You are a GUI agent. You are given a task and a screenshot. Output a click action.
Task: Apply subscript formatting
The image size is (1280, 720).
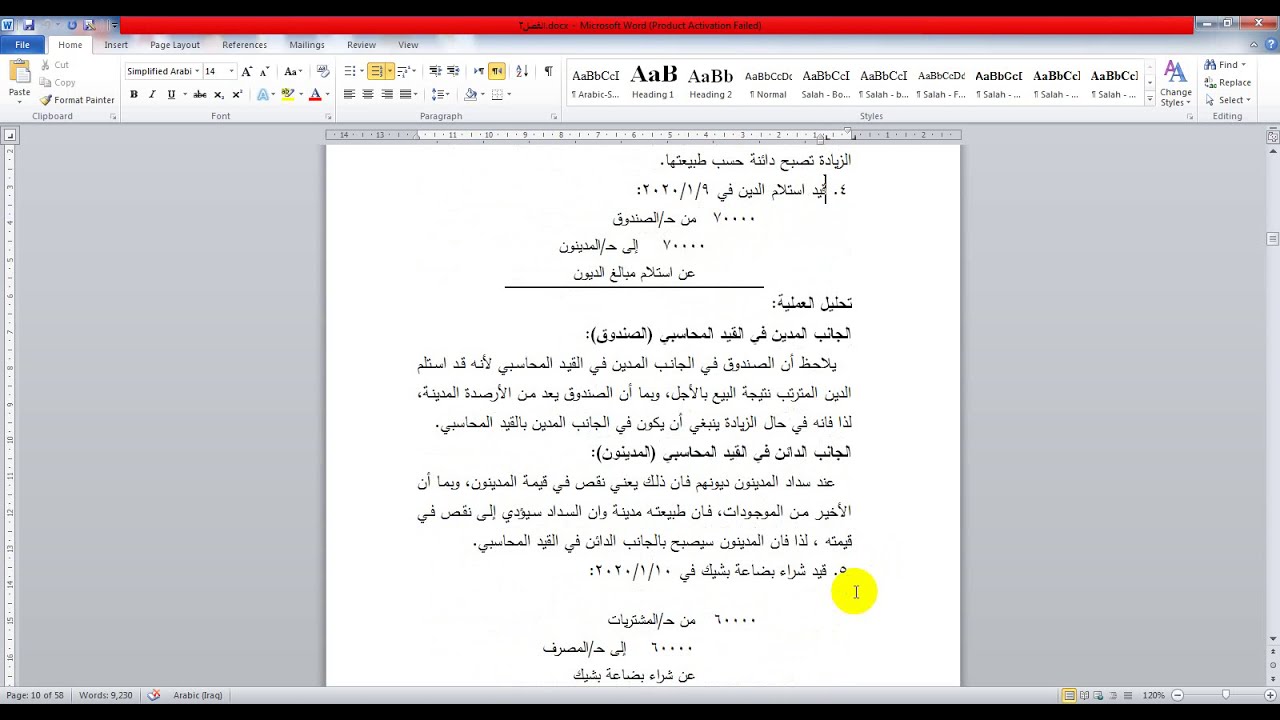point(218,95)
